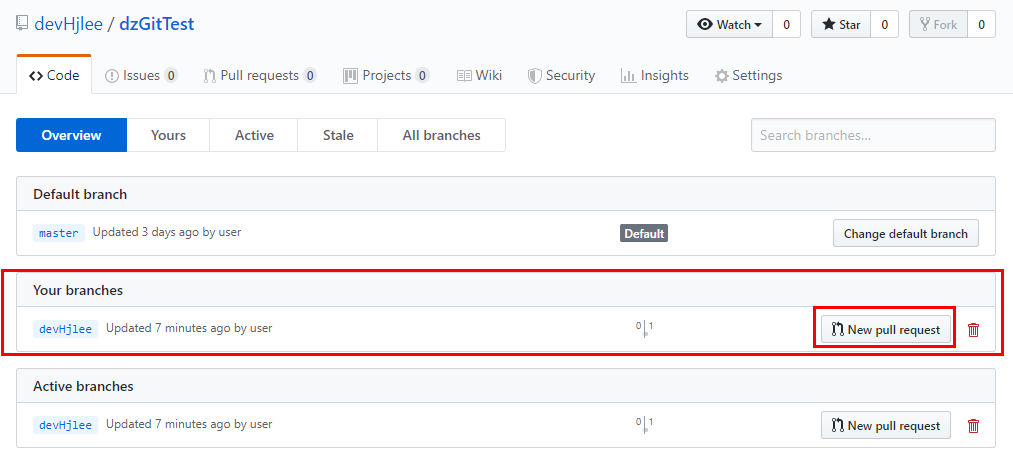Open the Watch dropdown
The image size is (1013, 467).
(x=729, y=25)
